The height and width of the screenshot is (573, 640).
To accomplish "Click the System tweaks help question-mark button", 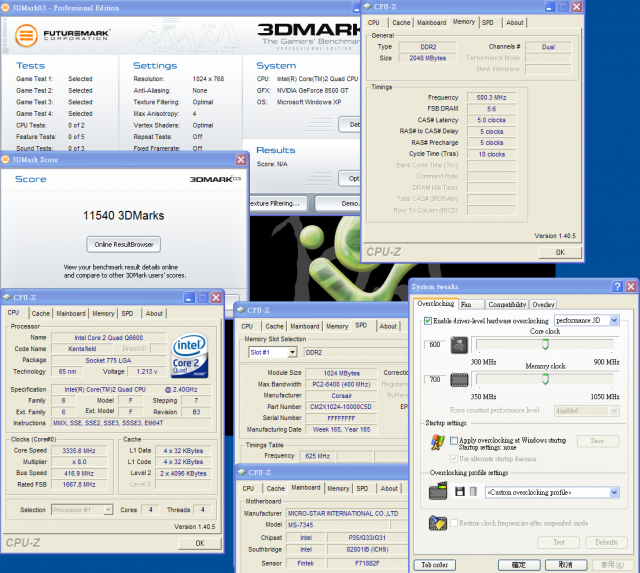I will coord(617,286).
